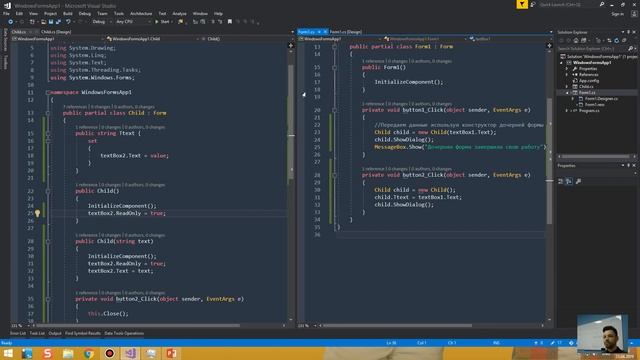The width and height of the screenshot is (640, 360).
Task: Click the green Start debugging button
Action: (x=162, y=22)
